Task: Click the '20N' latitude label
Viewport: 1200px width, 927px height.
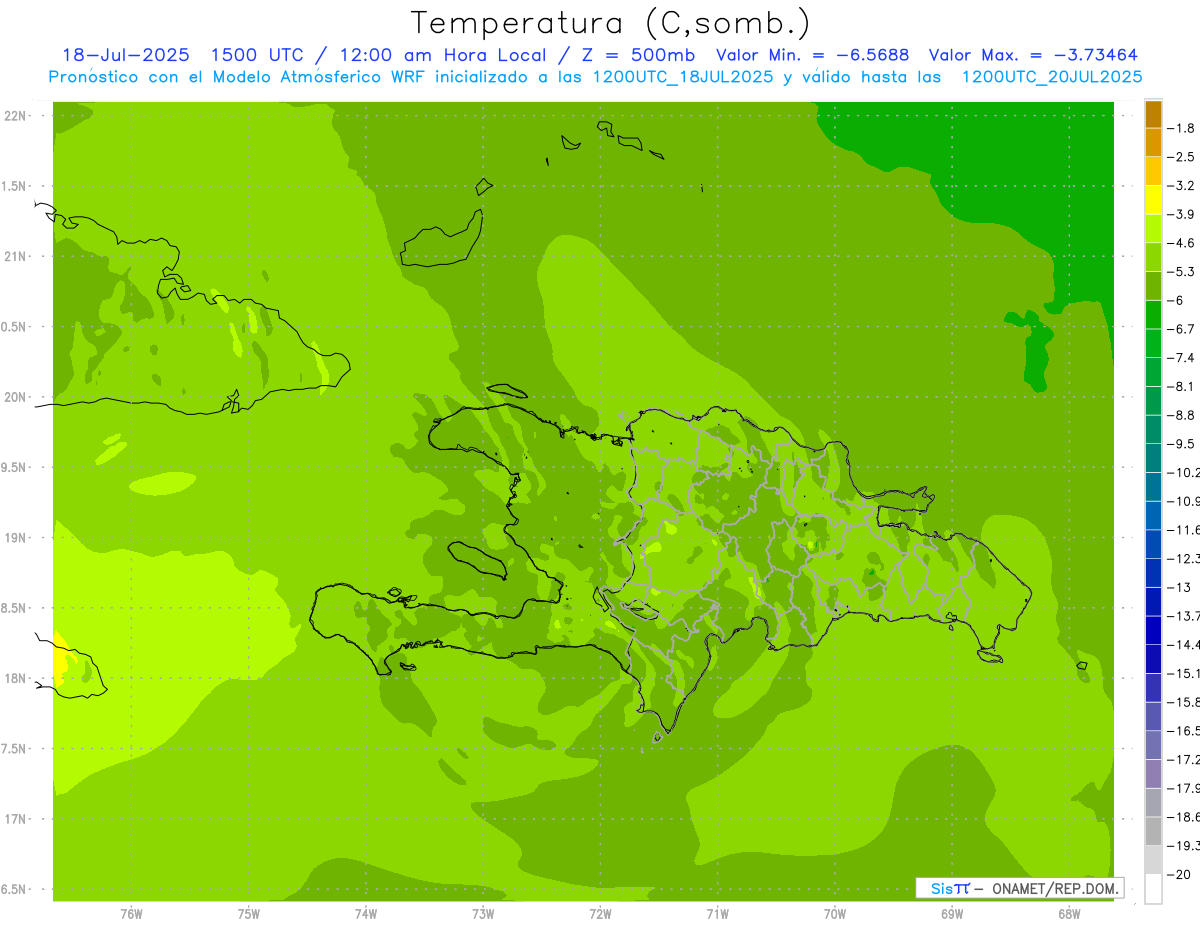Action: tap(16, 397)
